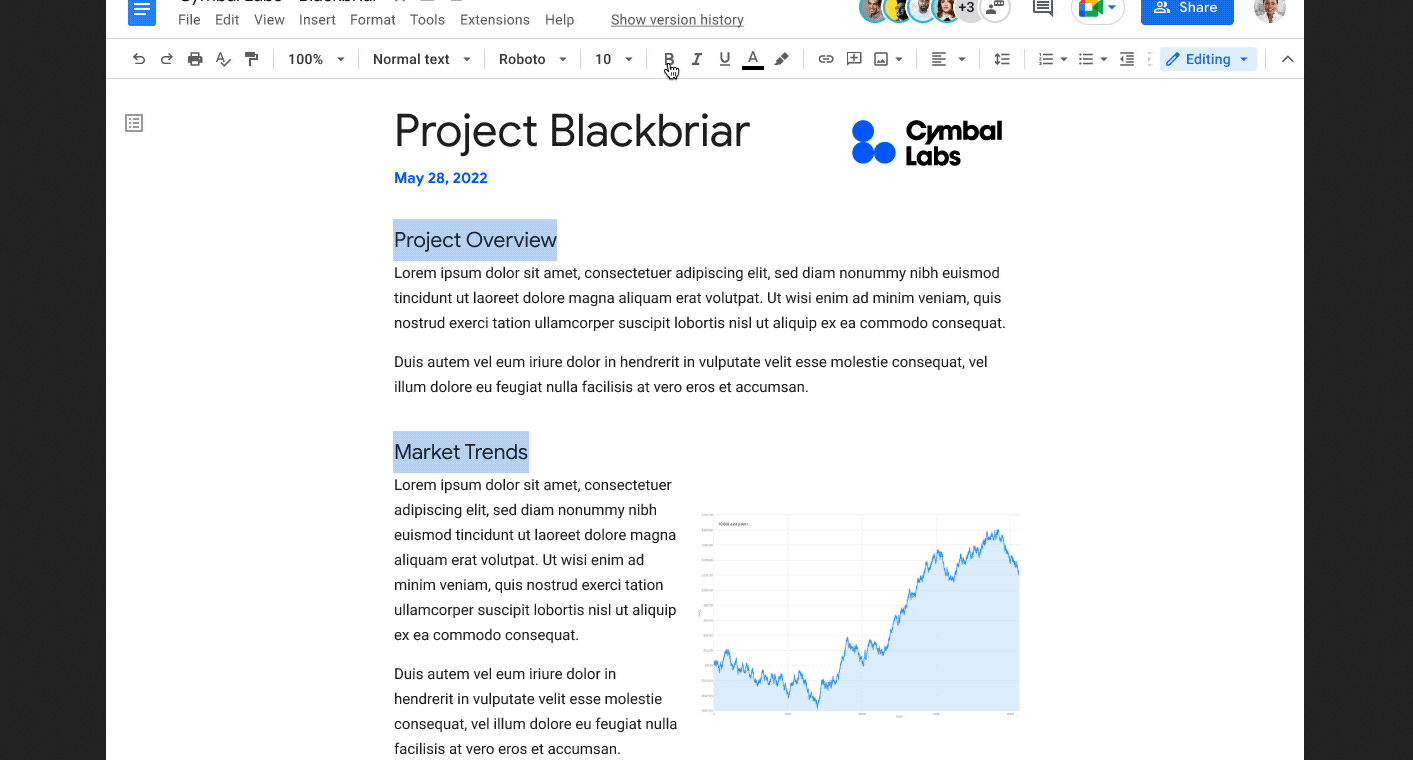This screenshot has width=1413, height=760.
Task: Open the zoom 100% dropdown
Action: click(x=316, y=59)
